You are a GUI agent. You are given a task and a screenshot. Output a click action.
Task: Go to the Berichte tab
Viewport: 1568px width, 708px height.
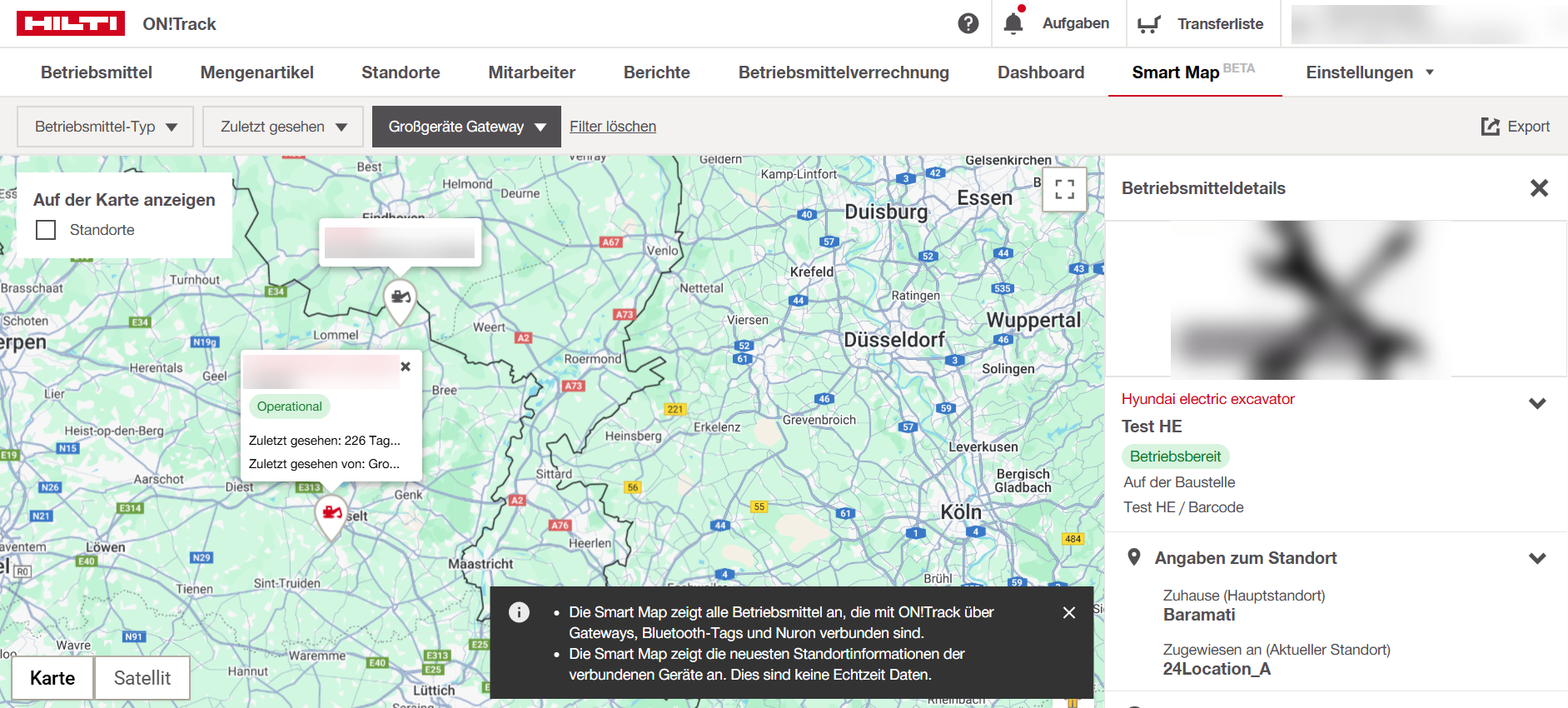pyautogui.click(x=656, y=72)
